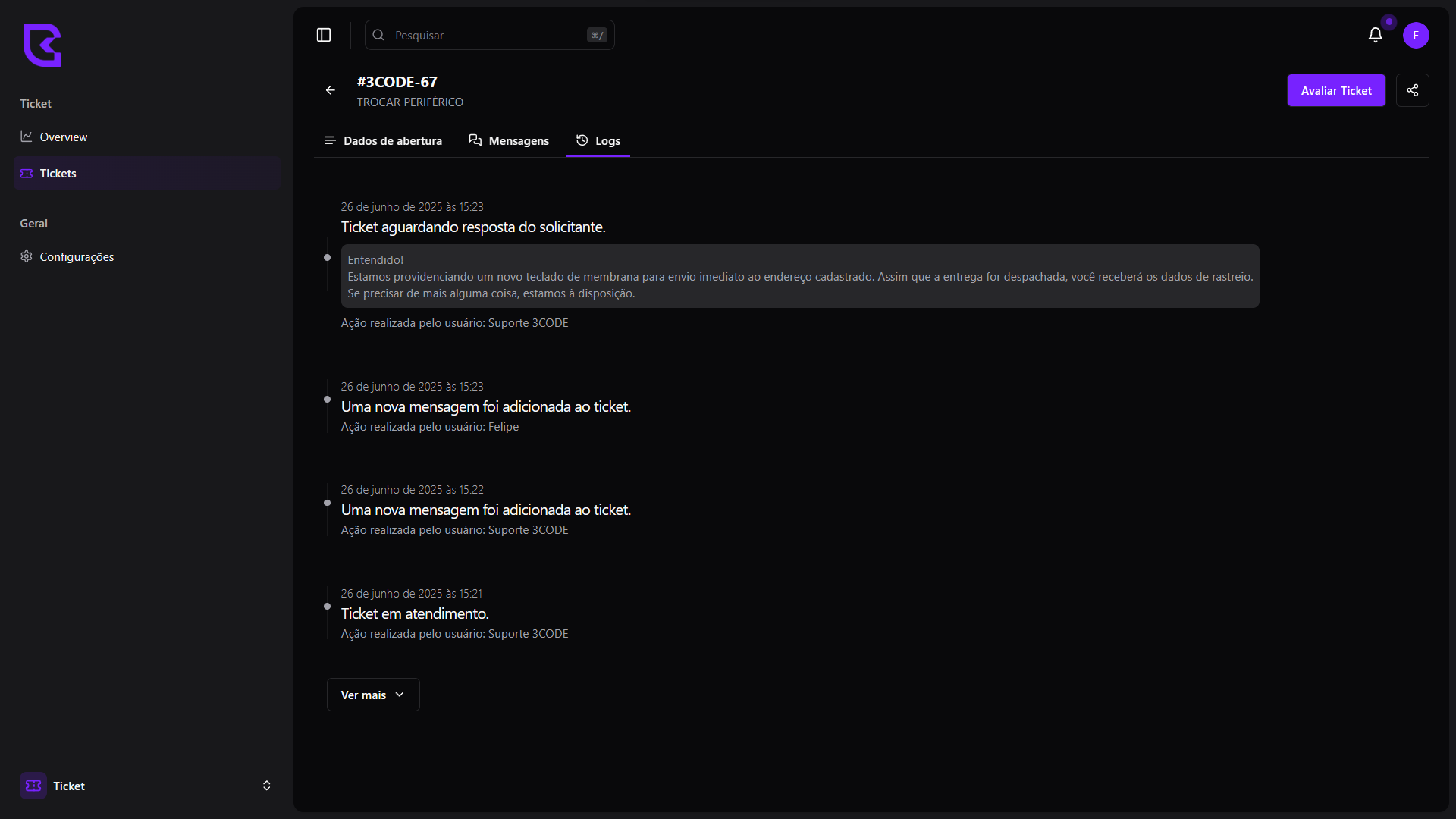Click the Ticket workspace icon at bottom

[x=33, y=786]
